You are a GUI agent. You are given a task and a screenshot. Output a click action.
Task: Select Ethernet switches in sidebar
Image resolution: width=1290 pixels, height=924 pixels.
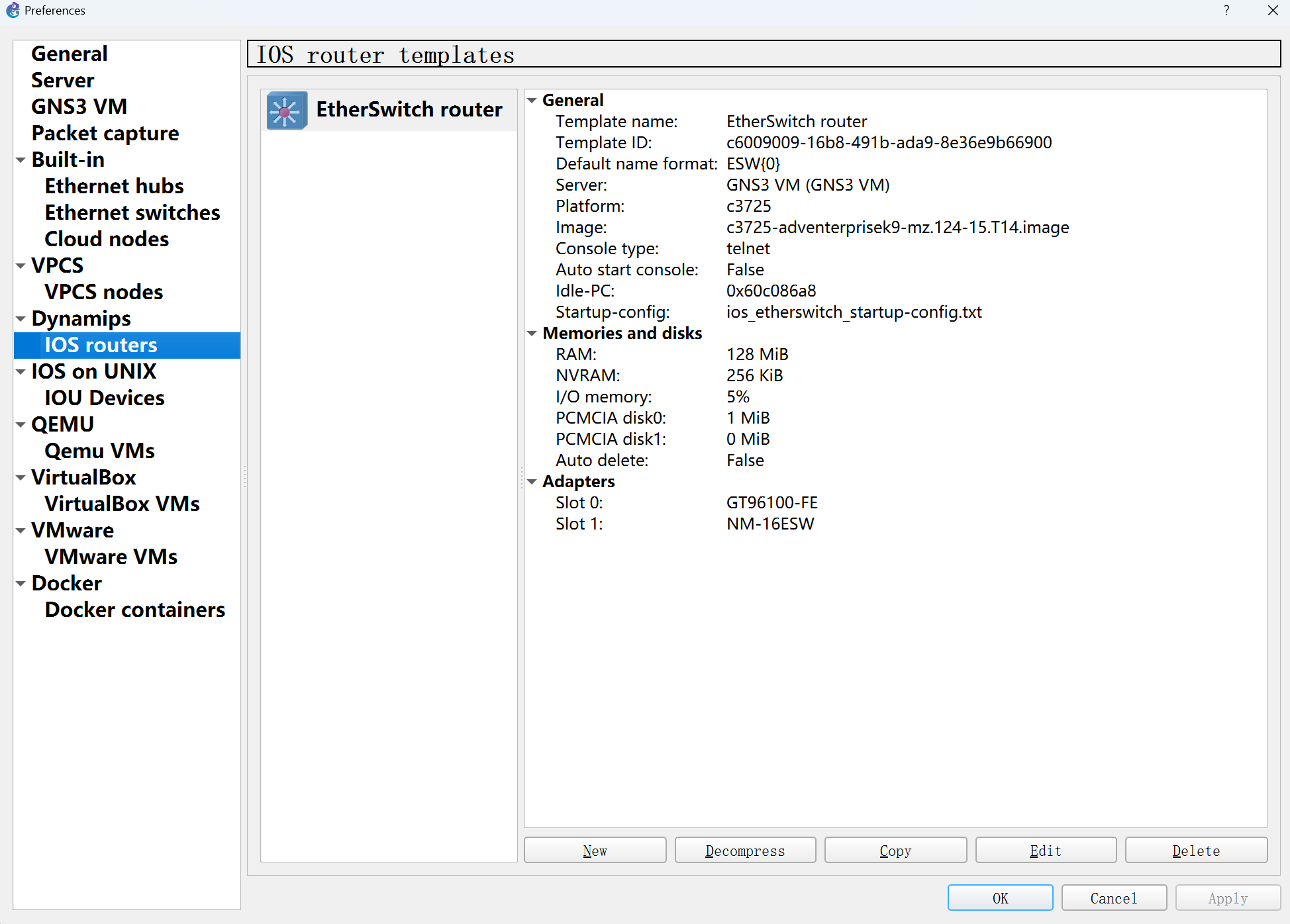[x=132, y=212]
